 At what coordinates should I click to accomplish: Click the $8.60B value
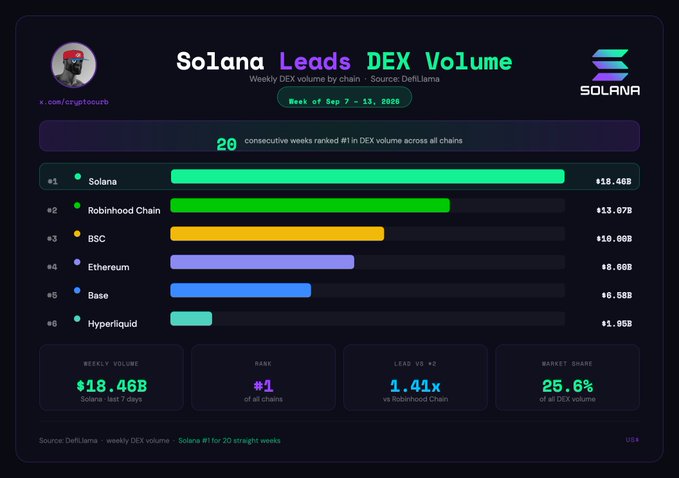(617, 267)
